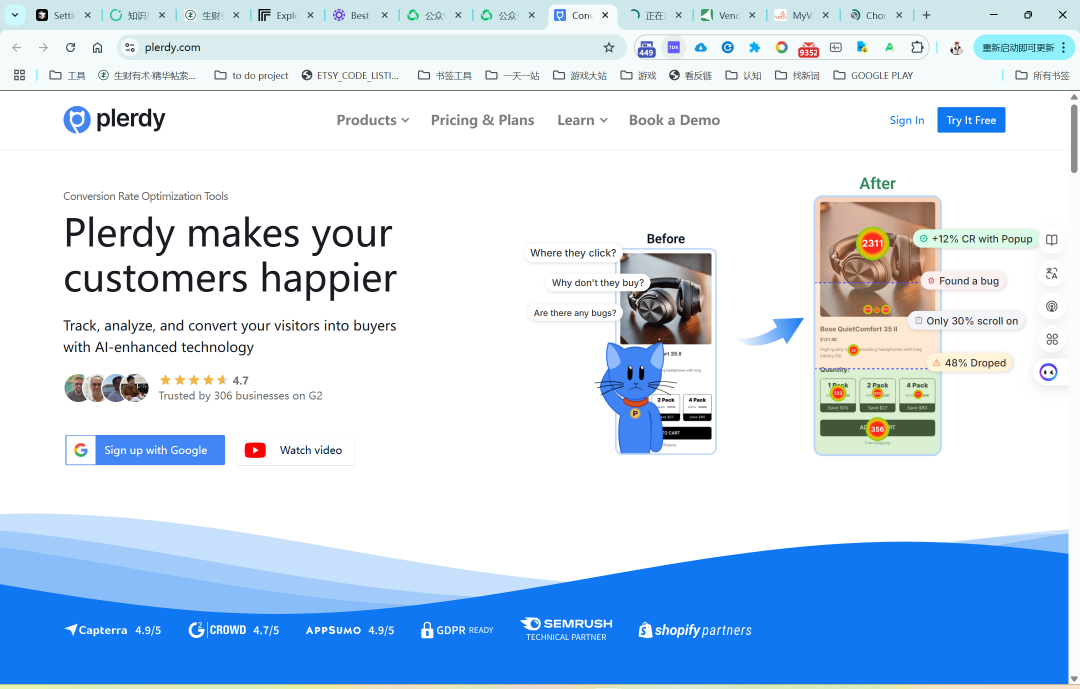Open the 生财有术 bookmark
The width and height of the screenshot is (1080, 689).
click(147, 75)
